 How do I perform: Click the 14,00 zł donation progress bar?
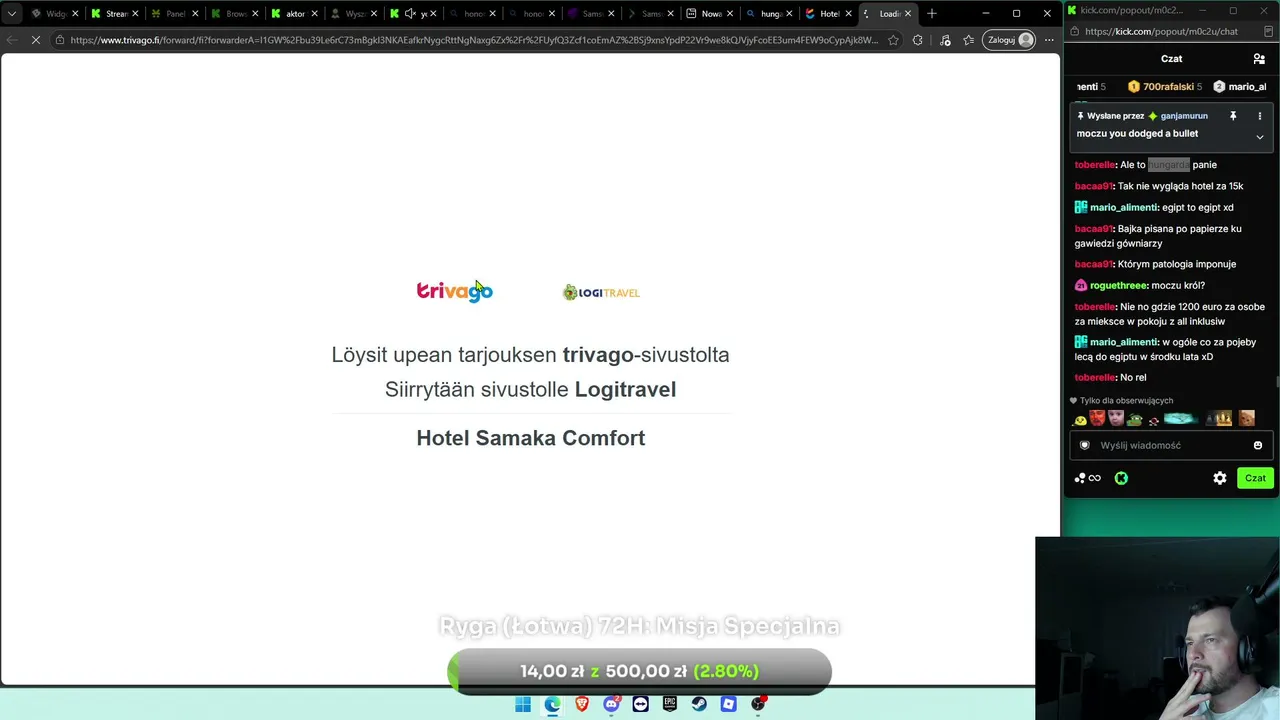(639, 671)
